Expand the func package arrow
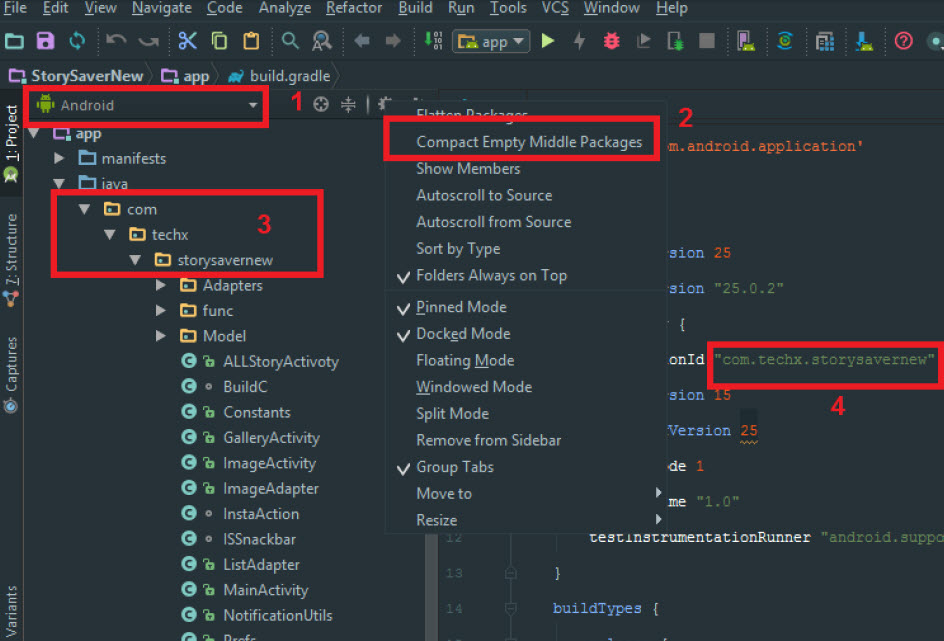944x641 pixels. [x=161, y=311]
